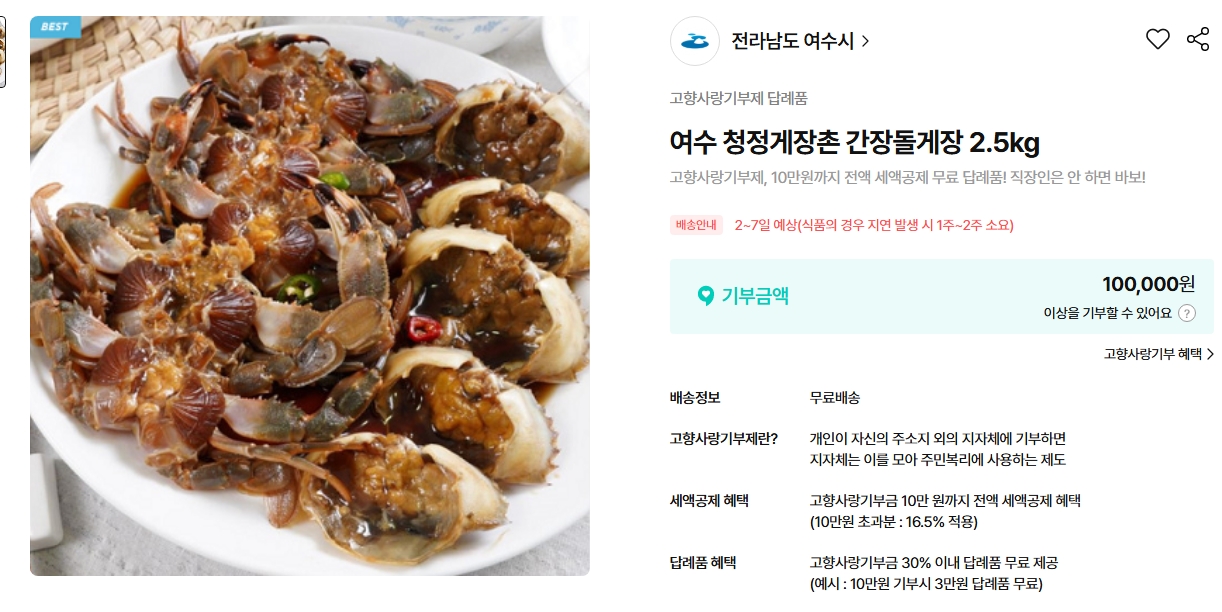Click the 배송정보 row label

point(694,398)
